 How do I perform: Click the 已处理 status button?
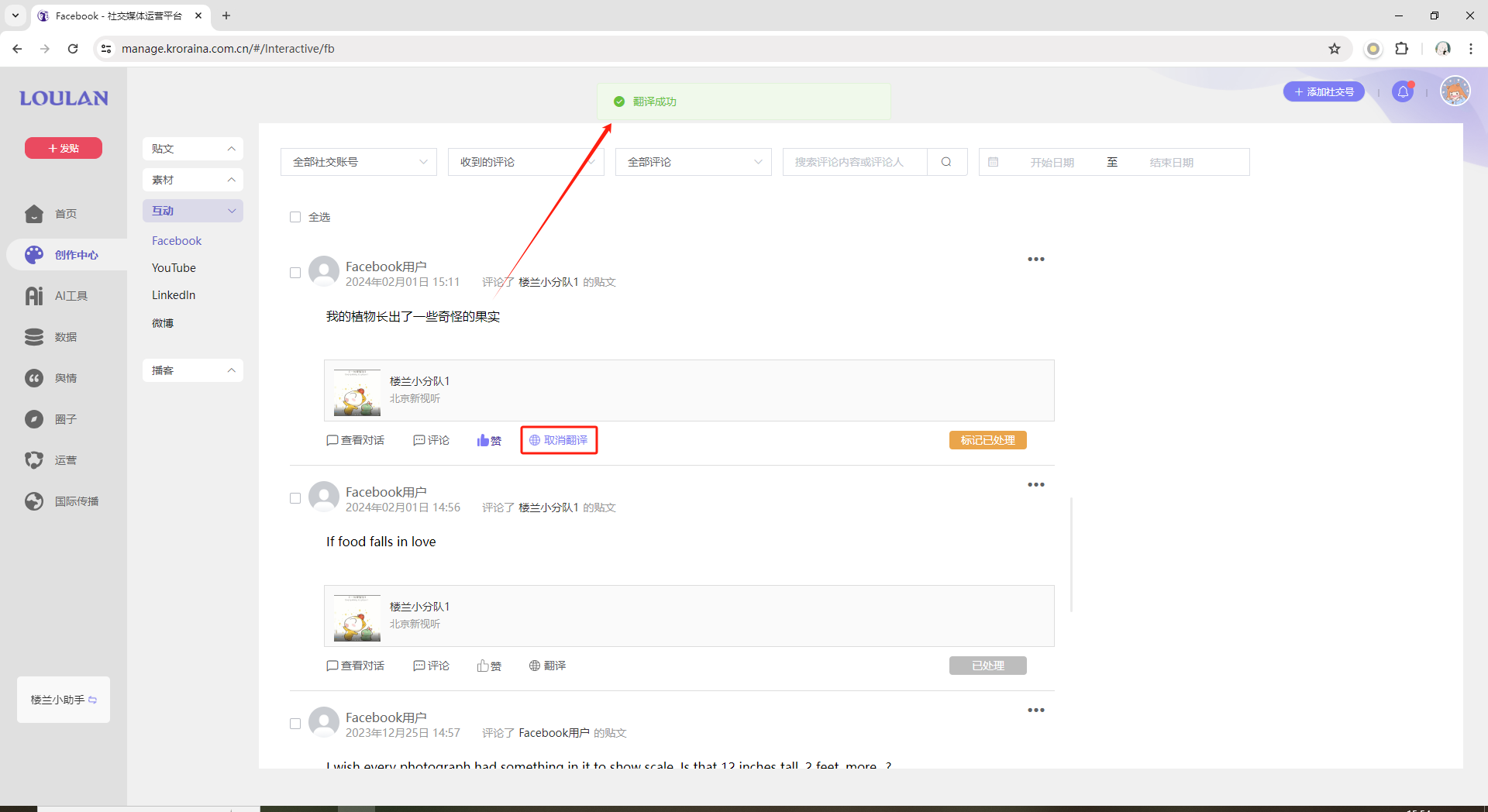[x=988, y=666]
